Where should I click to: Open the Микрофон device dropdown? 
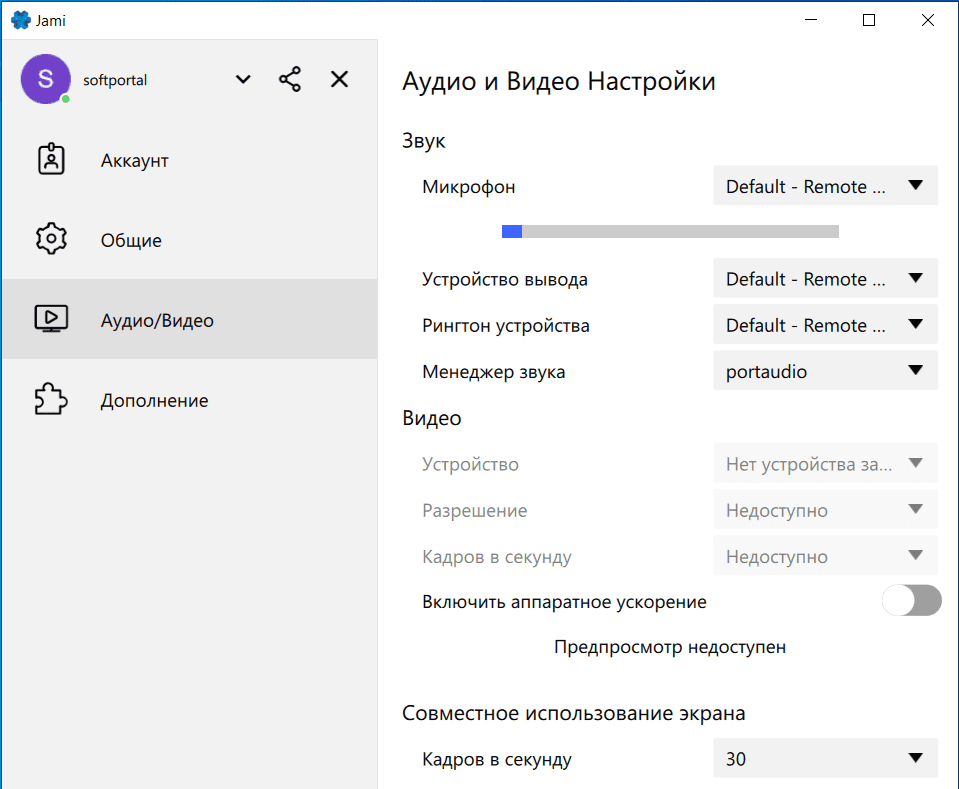click(x=825, y=186)
